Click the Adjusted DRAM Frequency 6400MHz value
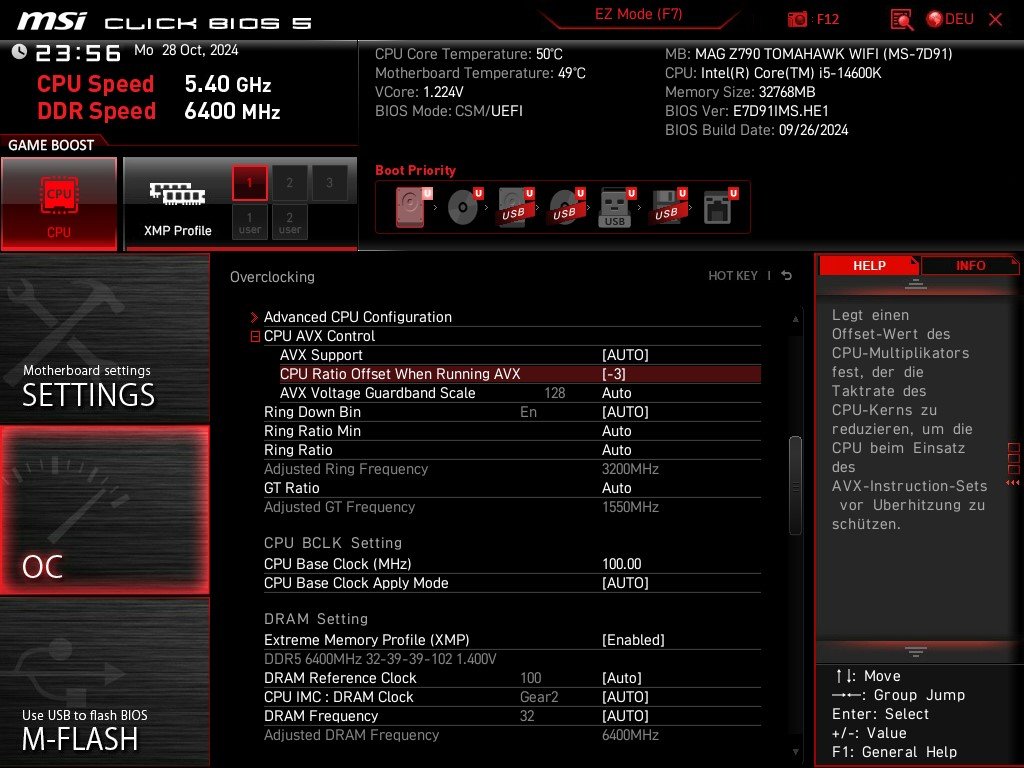The image size is (1024, 768). (x=630, y=735)
